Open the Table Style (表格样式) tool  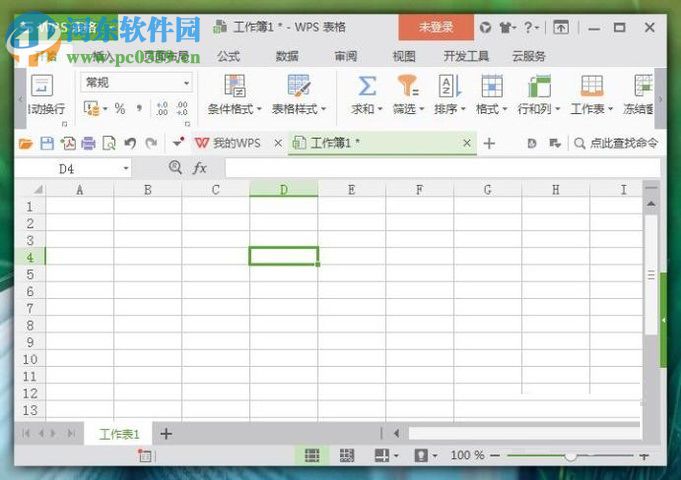(x=299, y=94)
